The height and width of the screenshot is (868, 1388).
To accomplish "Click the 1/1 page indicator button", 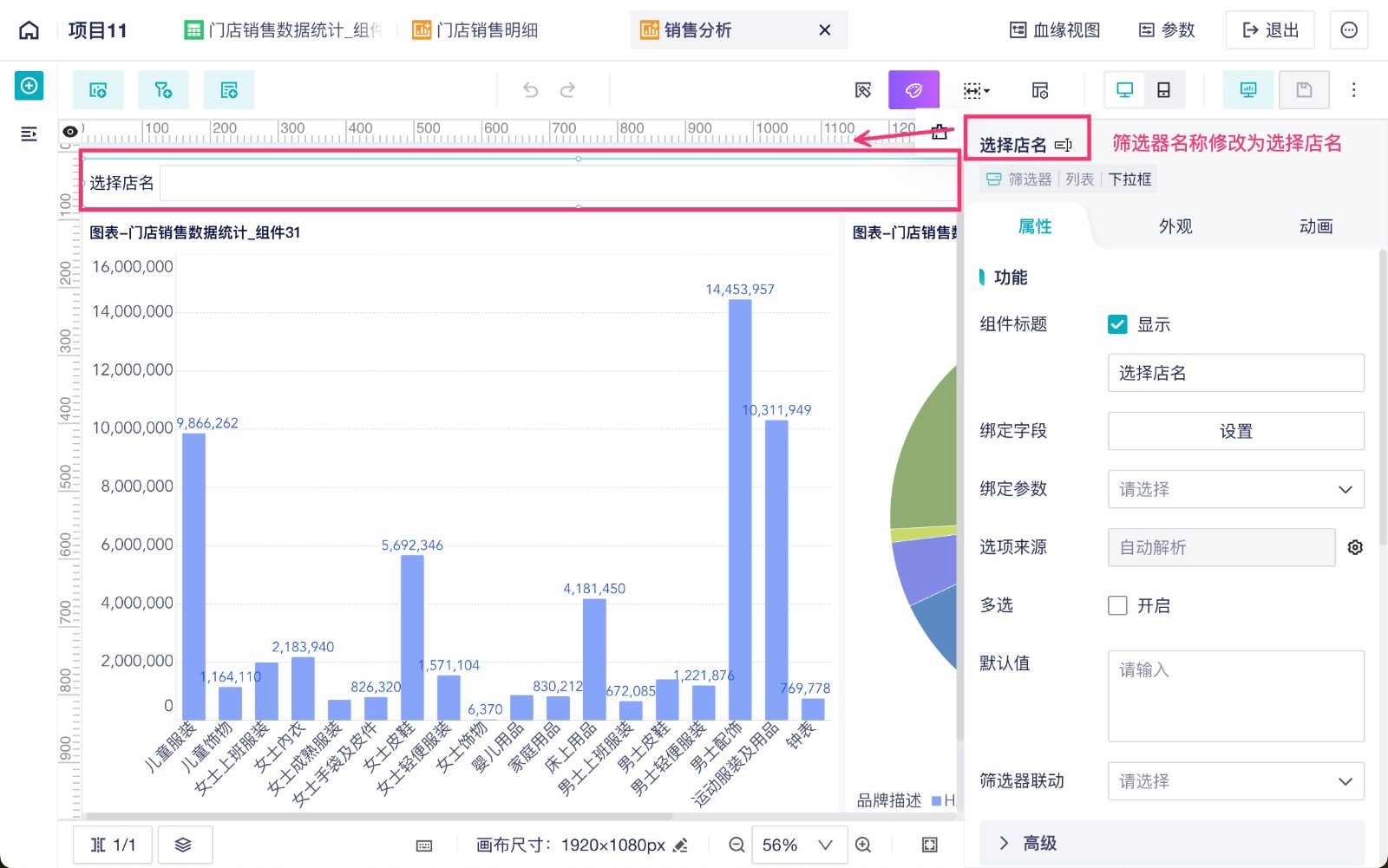I will click(x=113, y=845).
